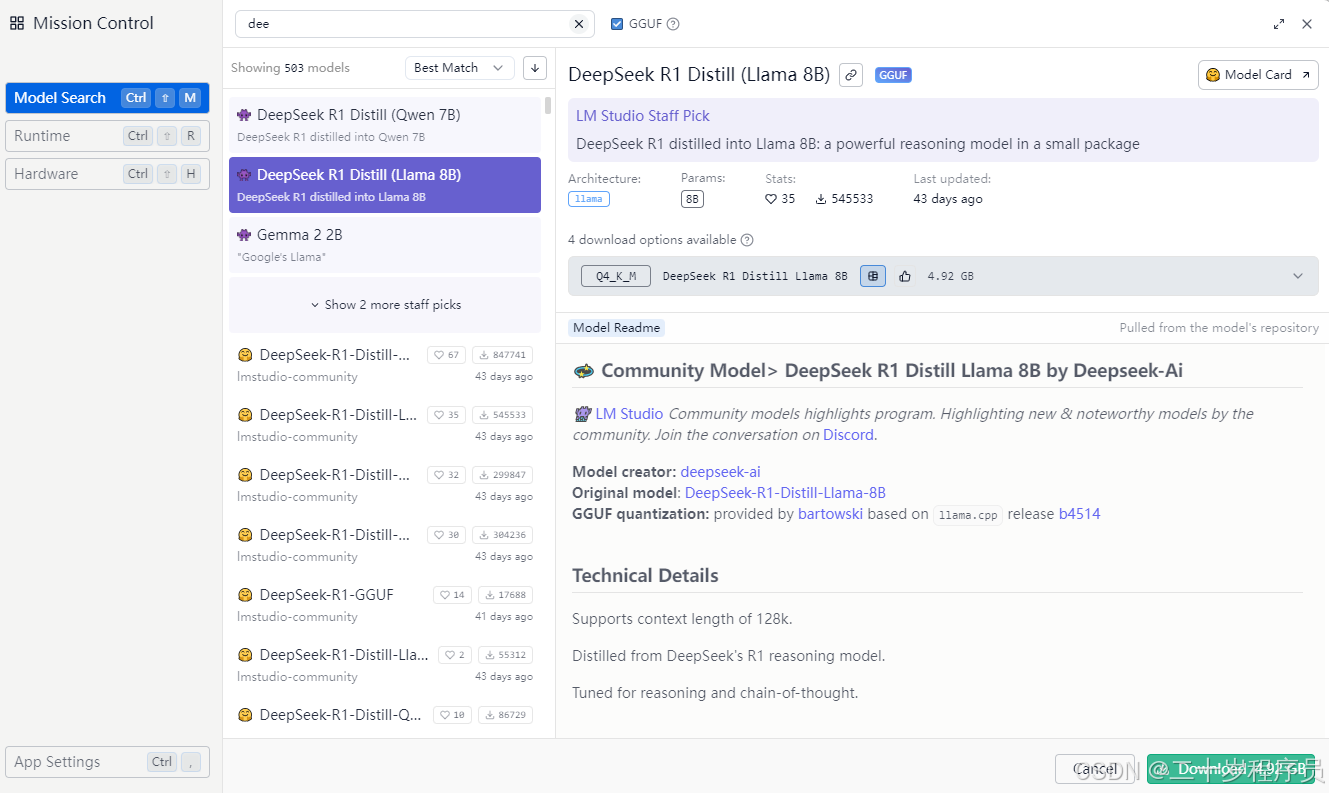
Task: Select DeepSeek-R1-Distill-Lla... model with 2 likes
Action: pos(385,665)
